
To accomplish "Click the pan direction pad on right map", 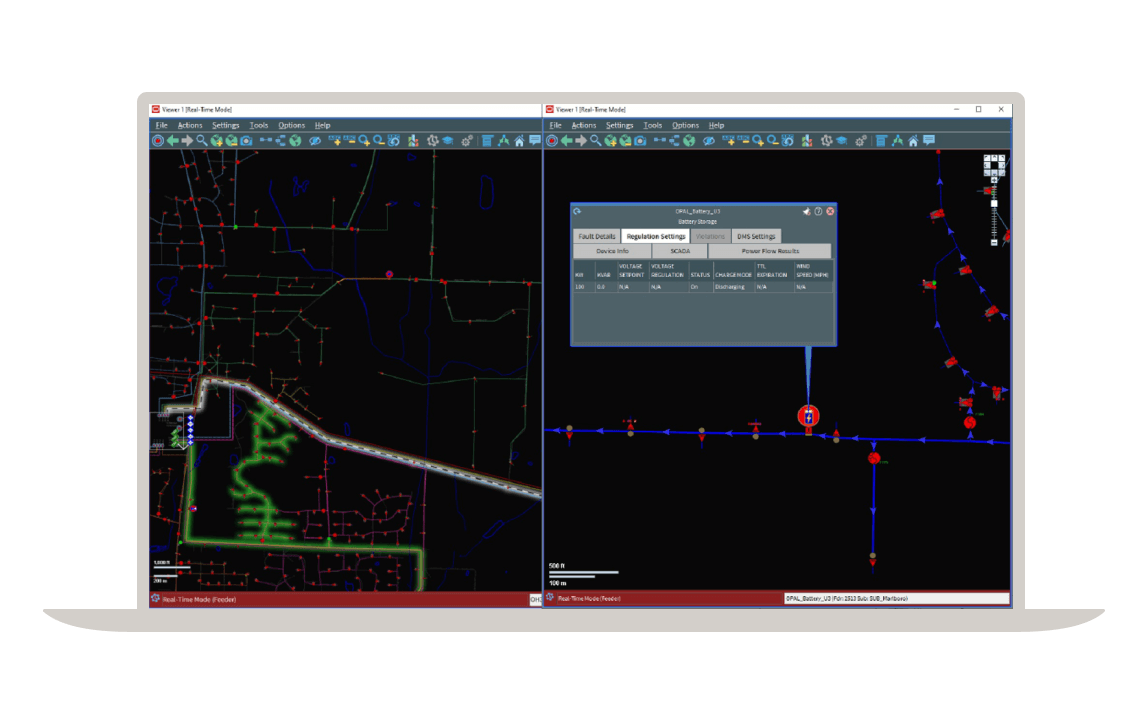I will (994, 165).
